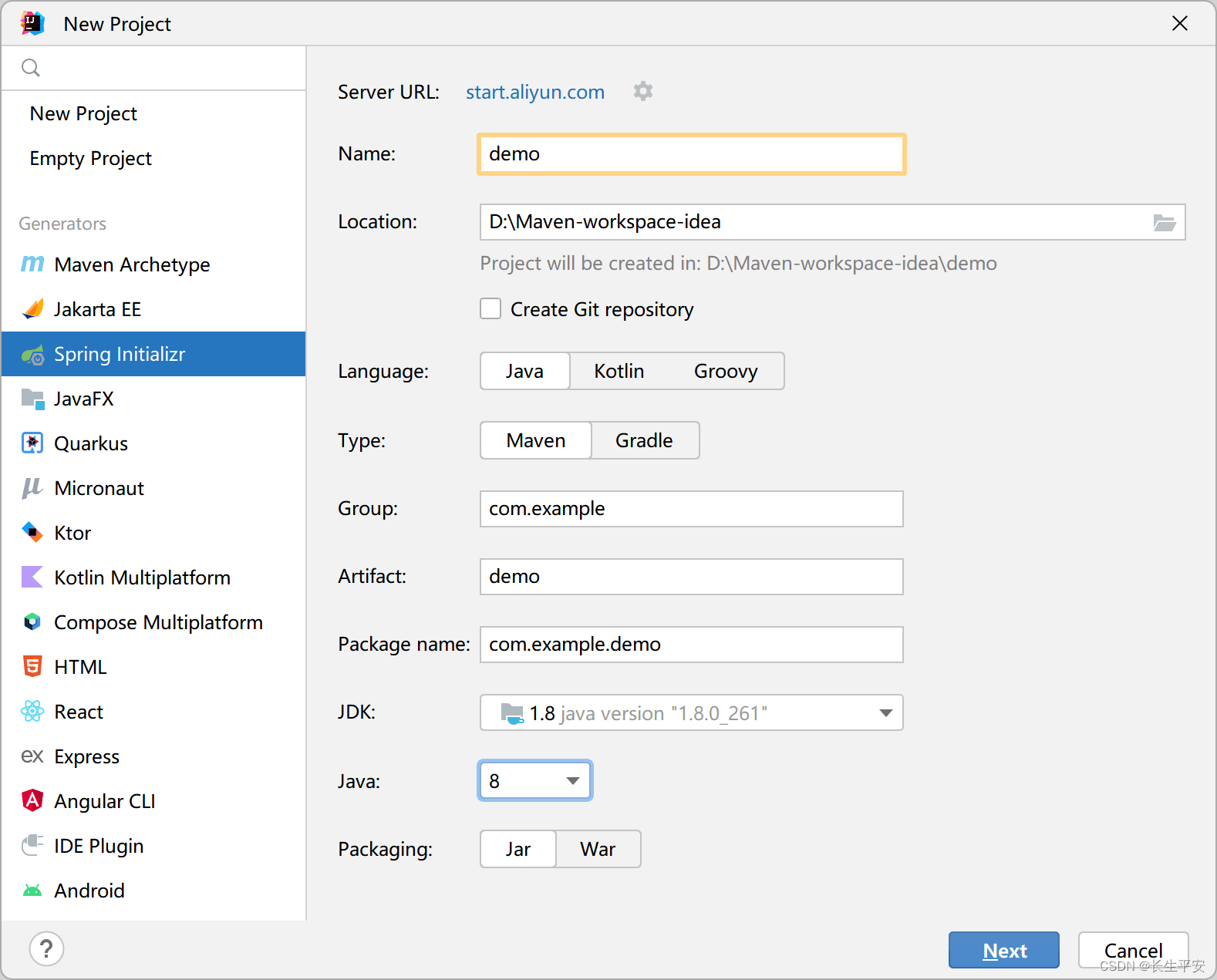Focus the Group input field
1217x980 pixels.
click(691, 509)
